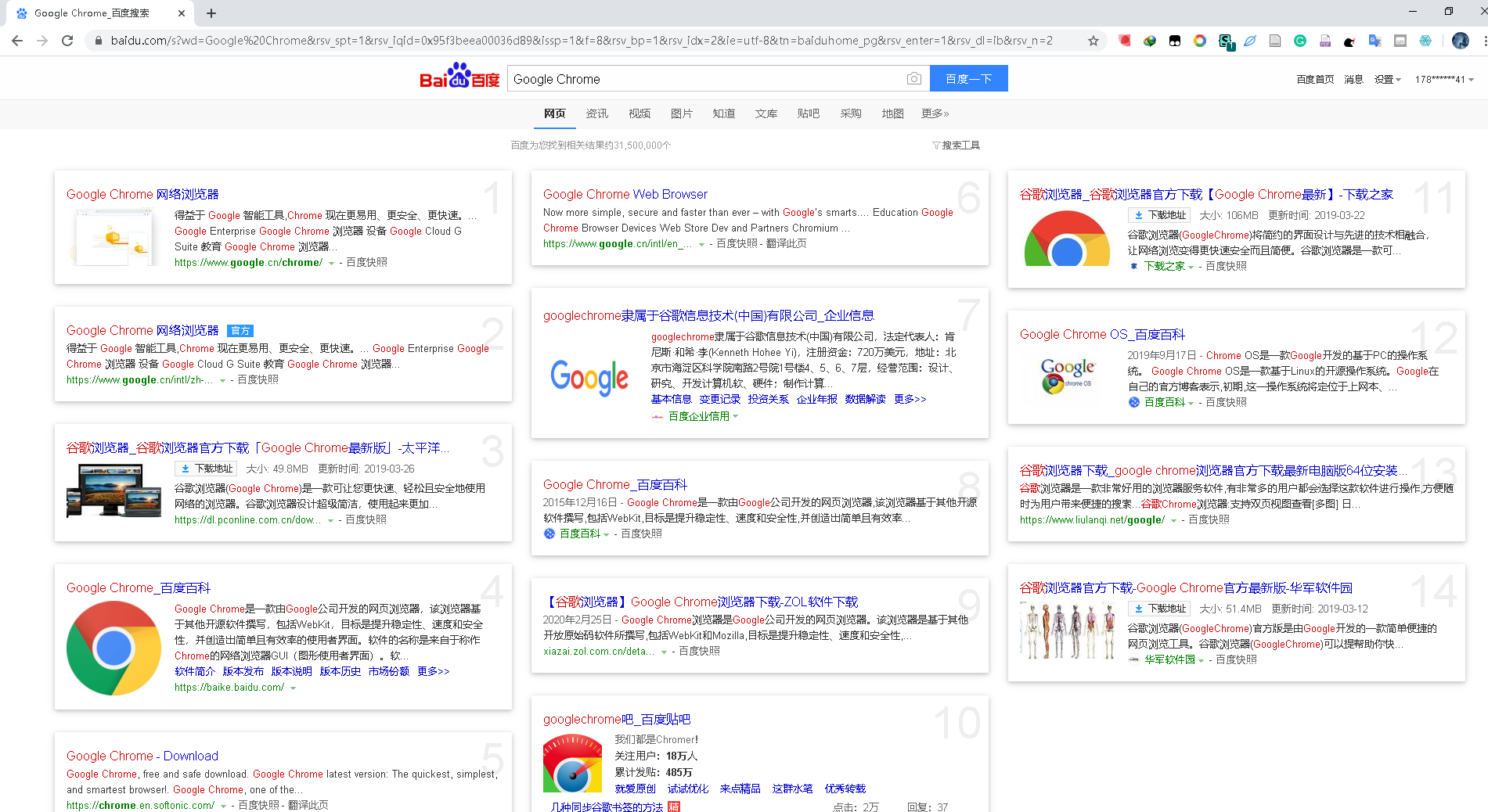Open the colorful ring extension icon
This screenshot has height=812, width=1488.
pos(1200,41)
